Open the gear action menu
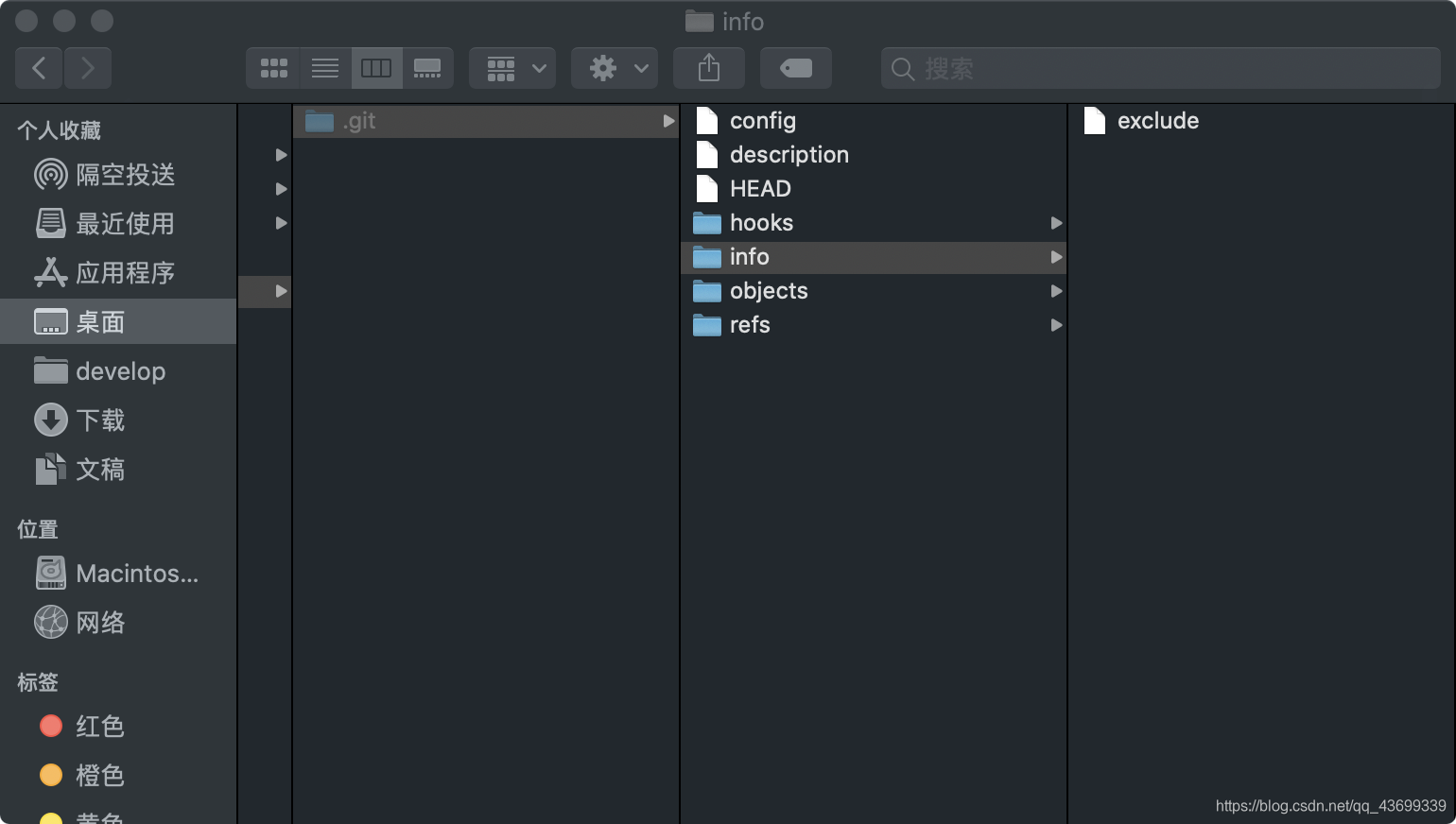1456x824 pixels. [615, 68]
